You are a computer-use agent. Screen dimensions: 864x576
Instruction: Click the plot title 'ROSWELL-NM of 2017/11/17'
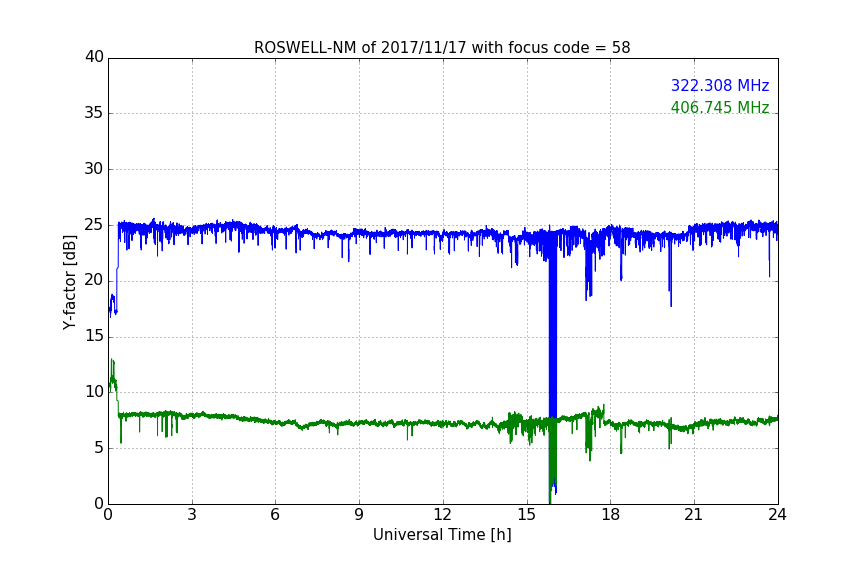[442, 48]
